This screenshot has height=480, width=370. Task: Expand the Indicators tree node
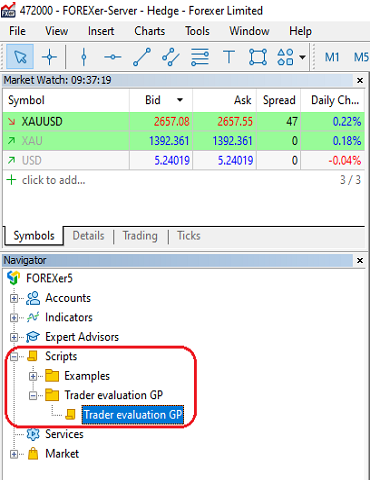[14, 318]
